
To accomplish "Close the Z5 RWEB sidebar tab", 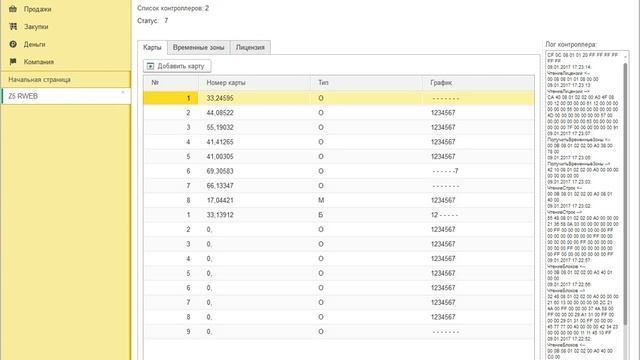I will [123, 93].
